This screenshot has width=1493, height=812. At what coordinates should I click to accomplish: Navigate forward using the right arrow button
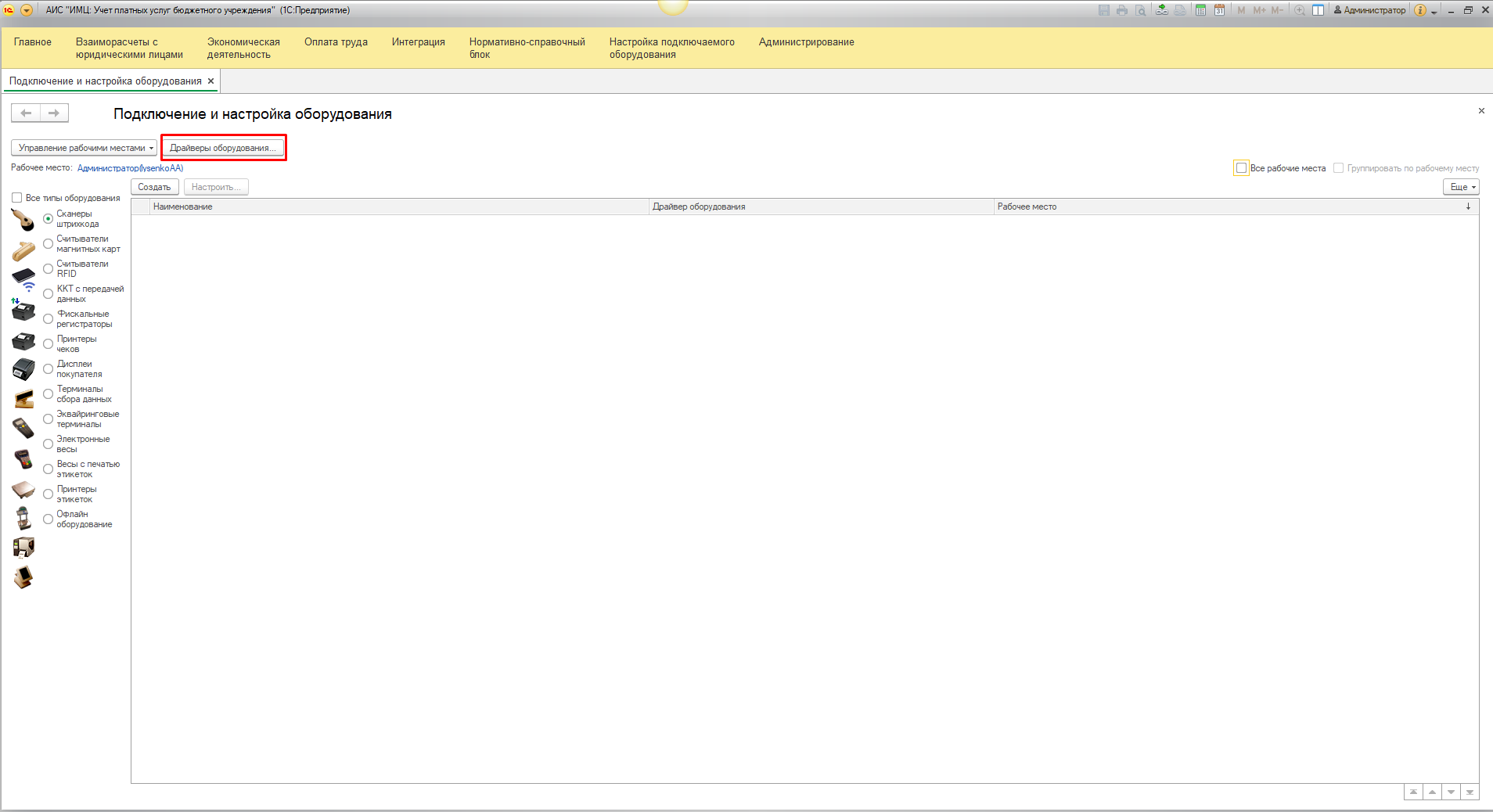pyautogui.click(x=54, y=113)
